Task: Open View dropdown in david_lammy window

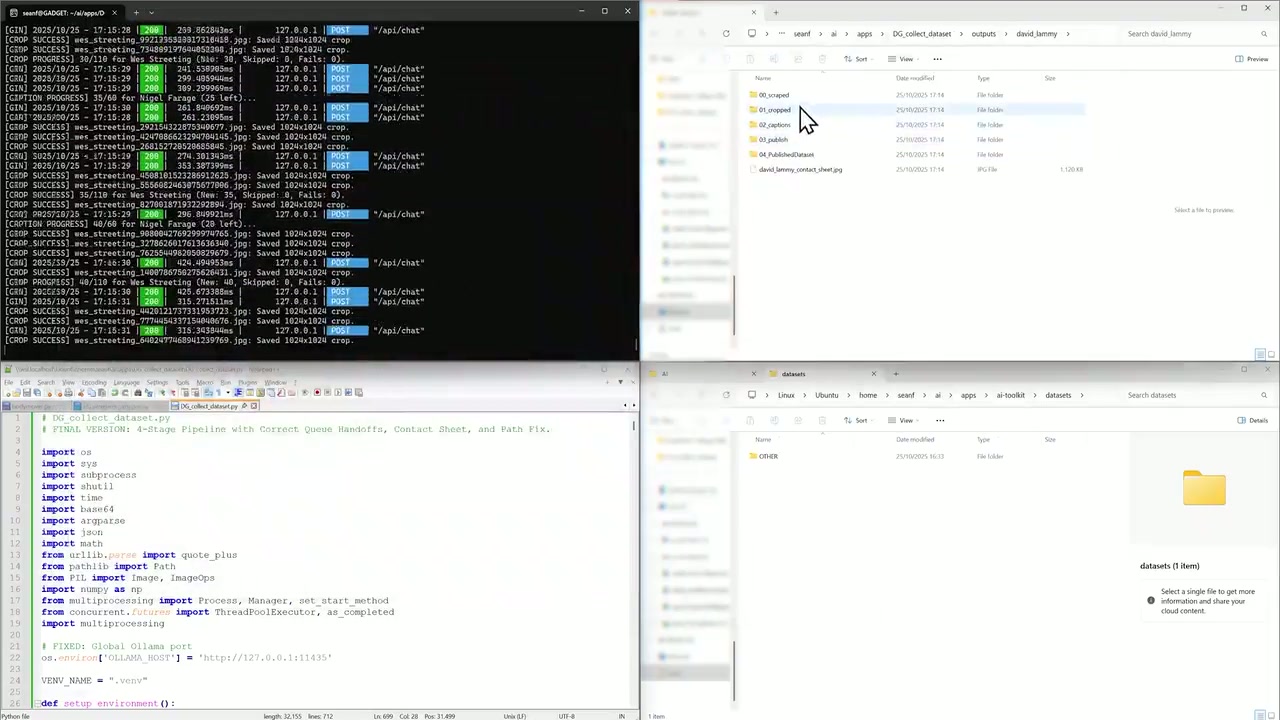Action: tap(904, 59)
